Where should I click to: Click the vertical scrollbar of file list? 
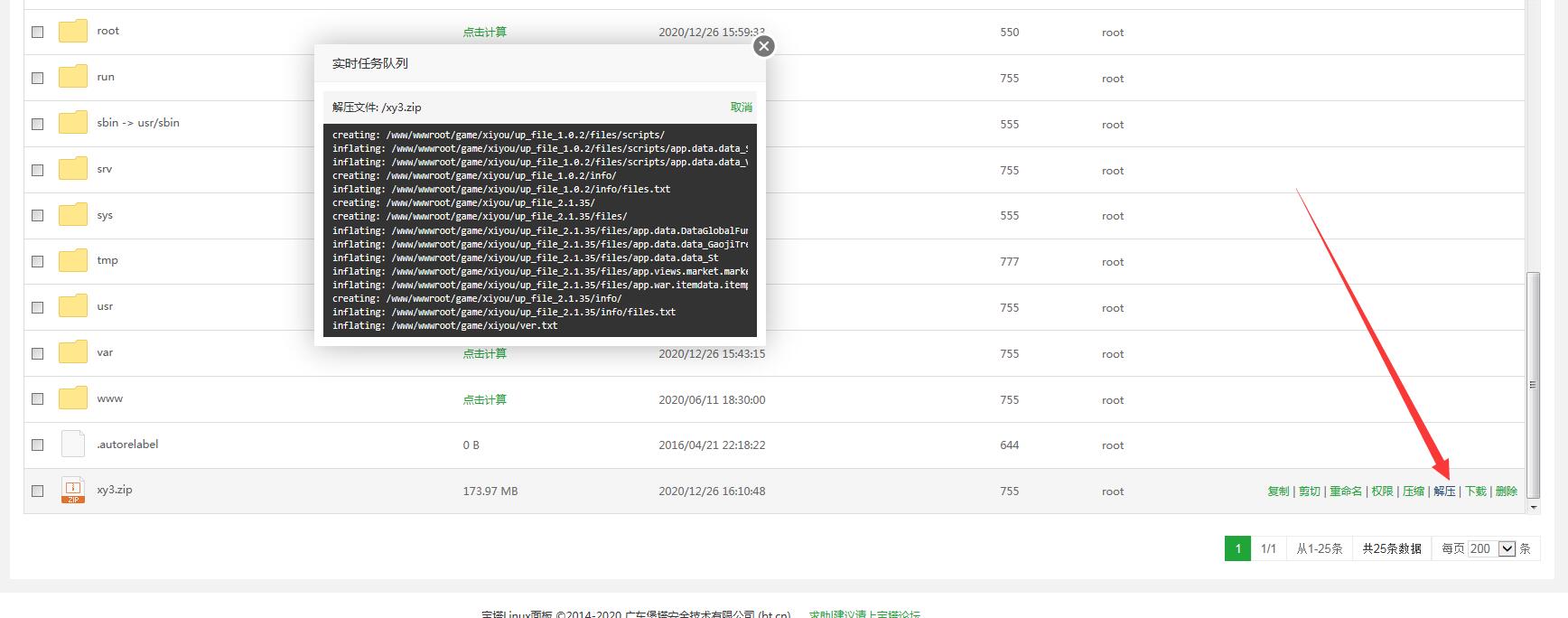[1532, 384]
